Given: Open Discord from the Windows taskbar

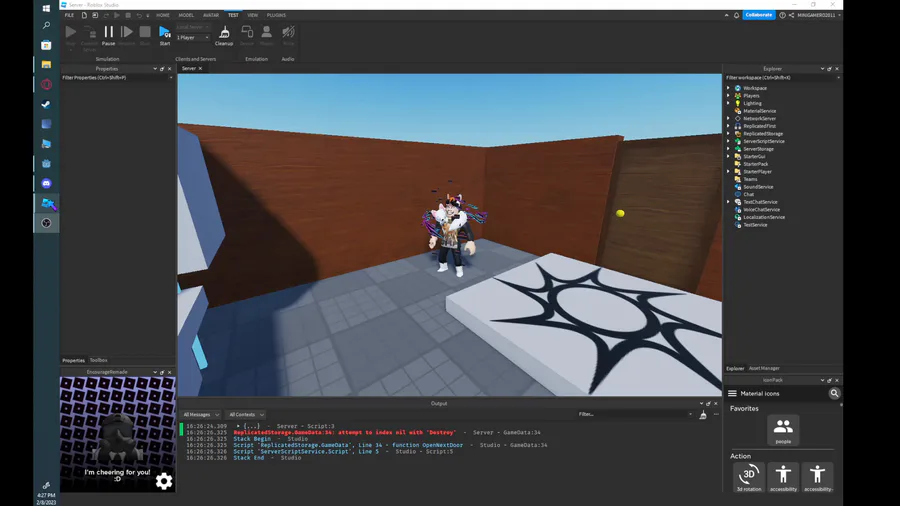Looking at the screenshot, I should 46,184.
